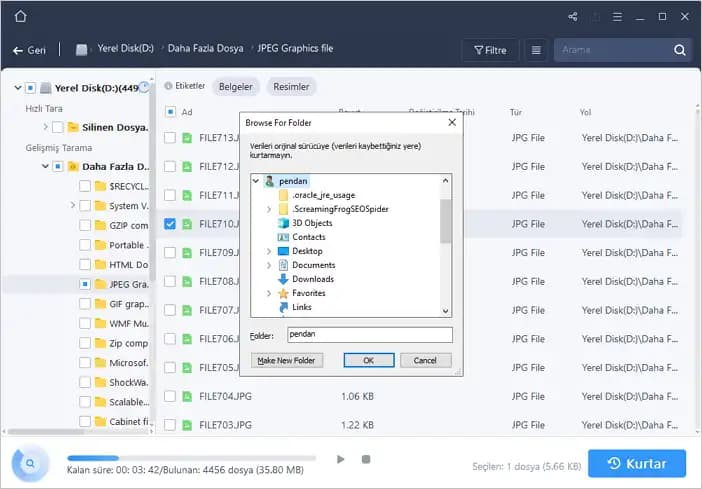
Task: Toggle the checkbox for FILE710.JPG
Action: click(170, 224)
